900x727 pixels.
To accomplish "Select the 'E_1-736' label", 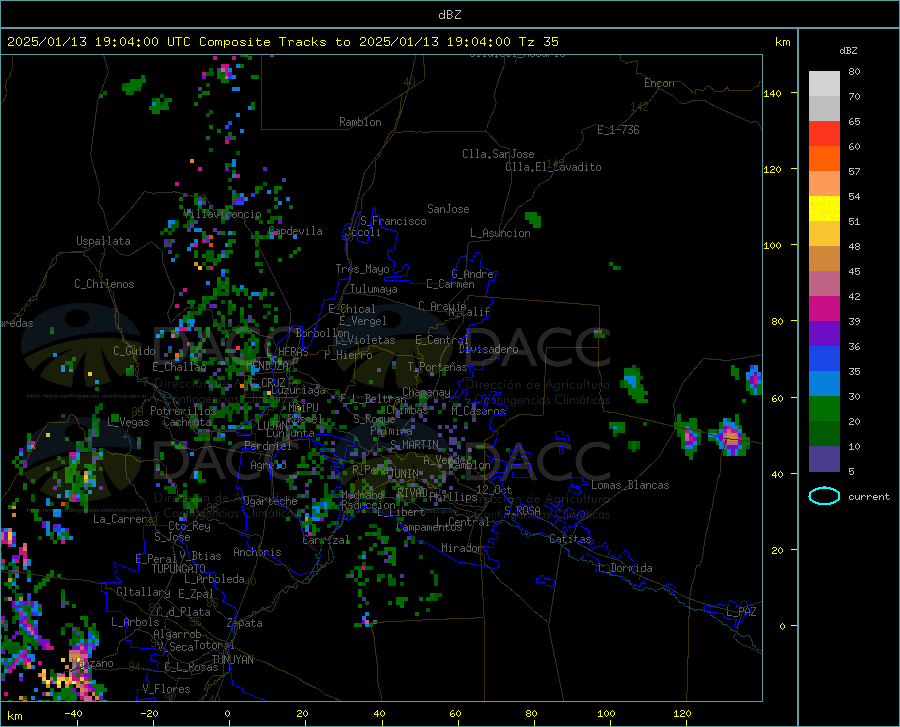I will click(618, 130).
